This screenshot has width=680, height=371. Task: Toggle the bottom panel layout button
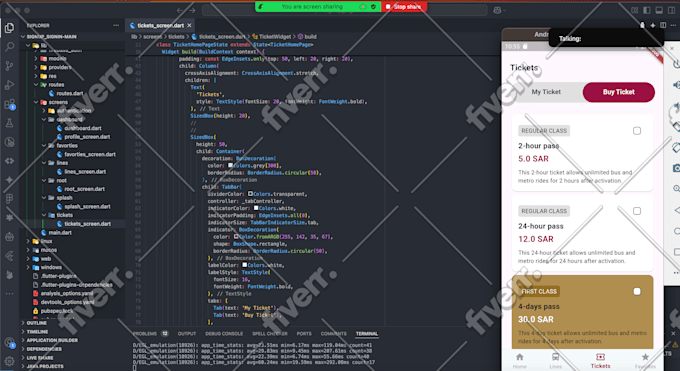tap(659, 10)
